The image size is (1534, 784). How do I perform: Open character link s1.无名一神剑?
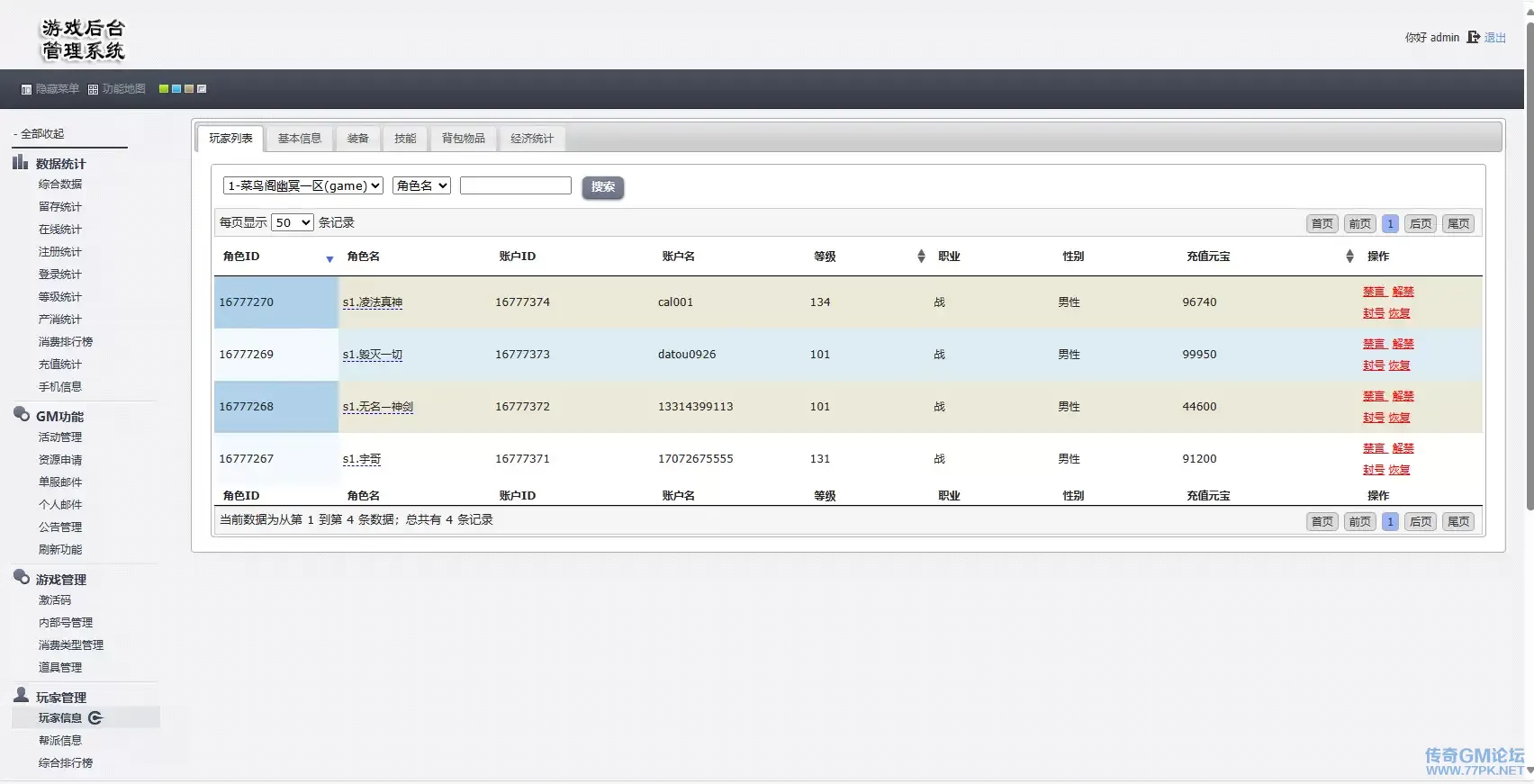tap(378, 407)
